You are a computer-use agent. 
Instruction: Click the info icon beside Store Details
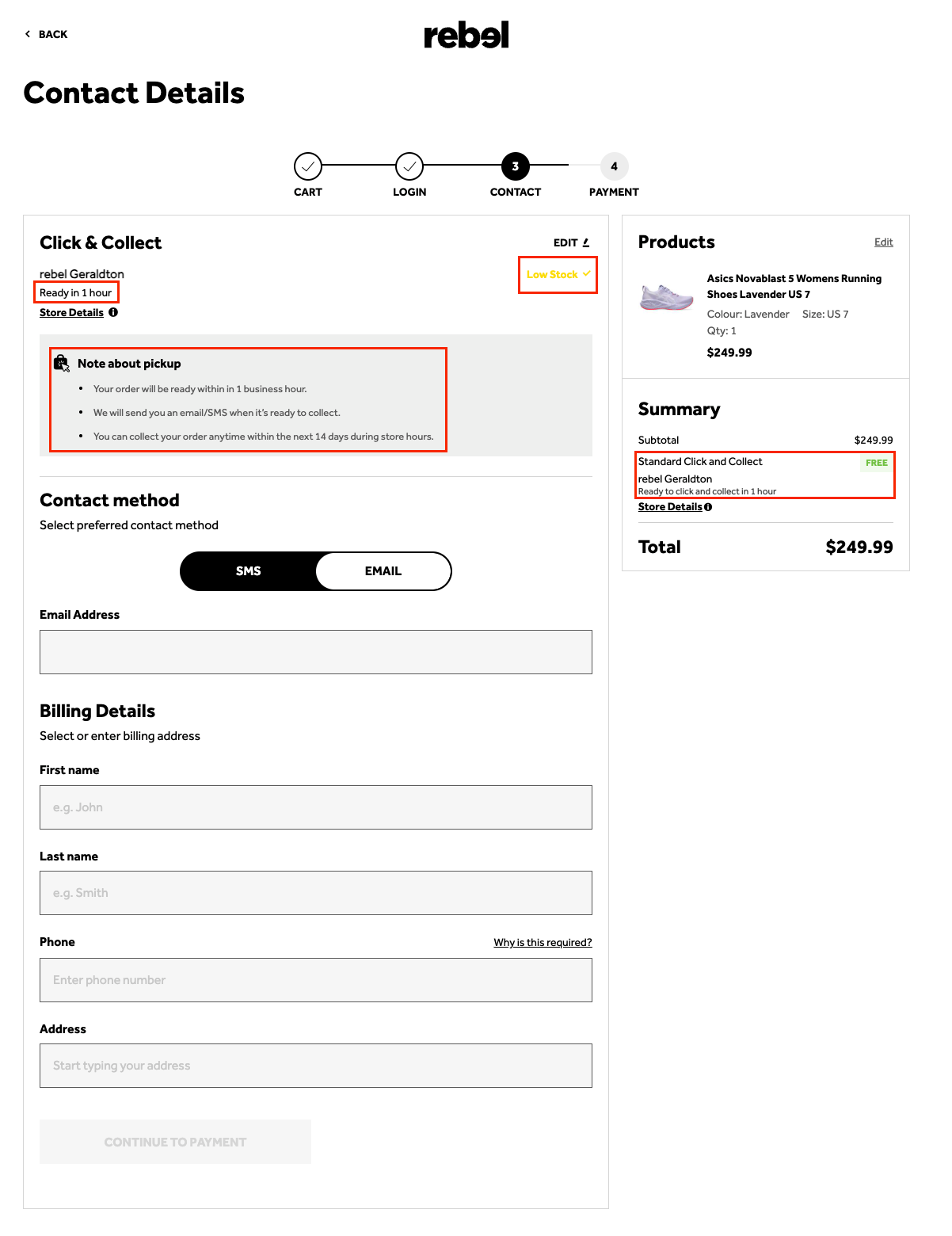(112, 312)
